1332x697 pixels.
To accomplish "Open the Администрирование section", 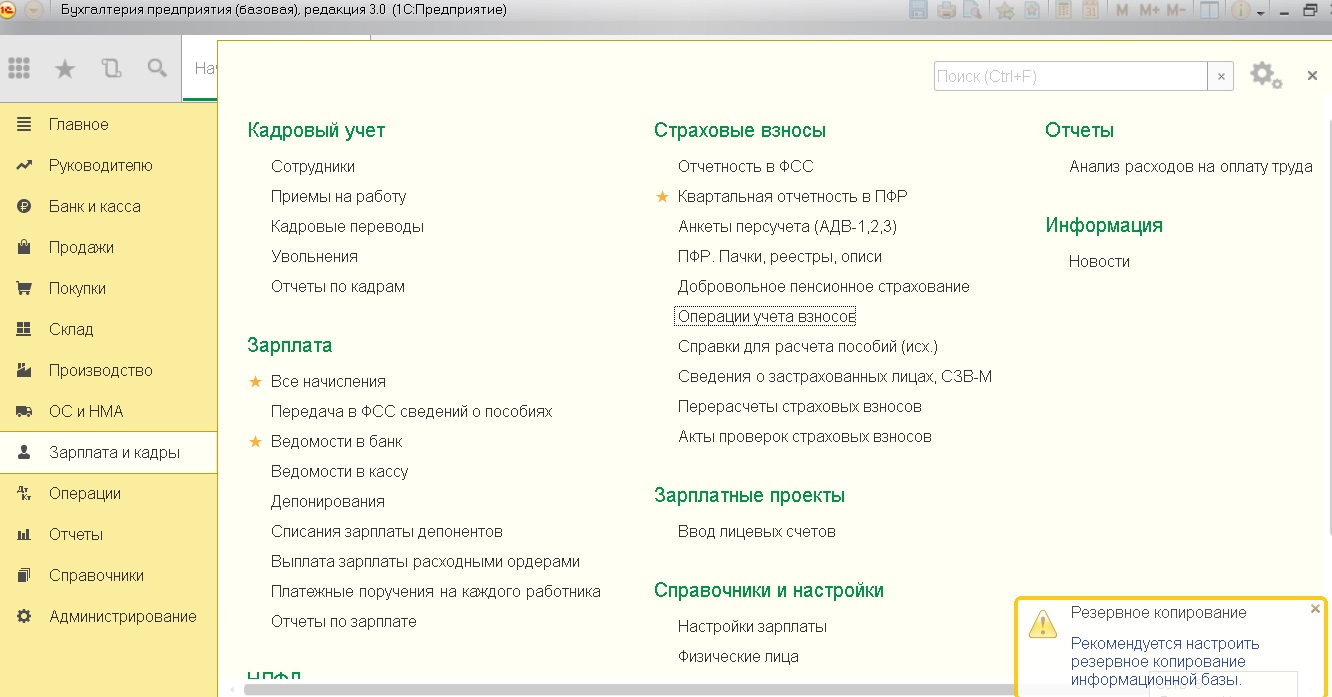I will 108,616.
